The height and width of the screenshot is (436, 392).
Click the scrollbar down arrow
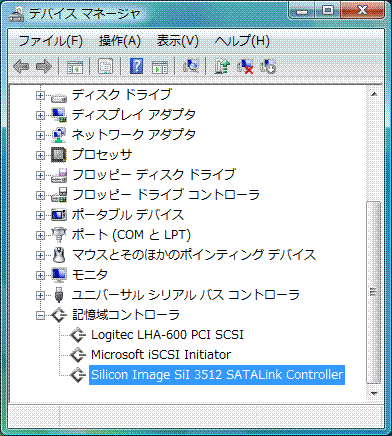374,393
